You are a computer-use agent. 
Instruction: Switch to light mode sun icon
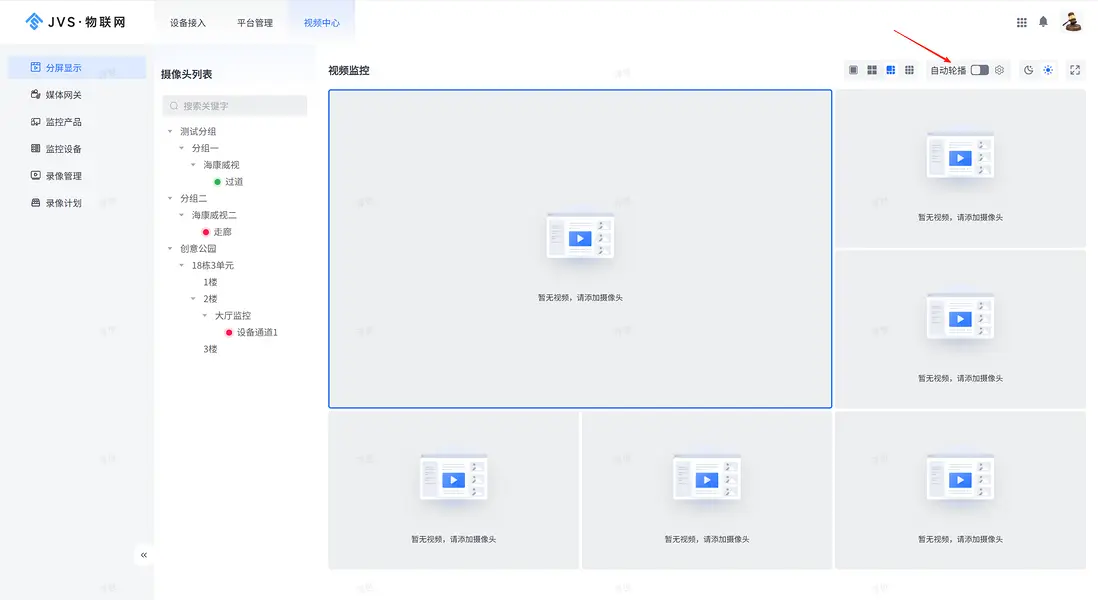(1048, 70)
